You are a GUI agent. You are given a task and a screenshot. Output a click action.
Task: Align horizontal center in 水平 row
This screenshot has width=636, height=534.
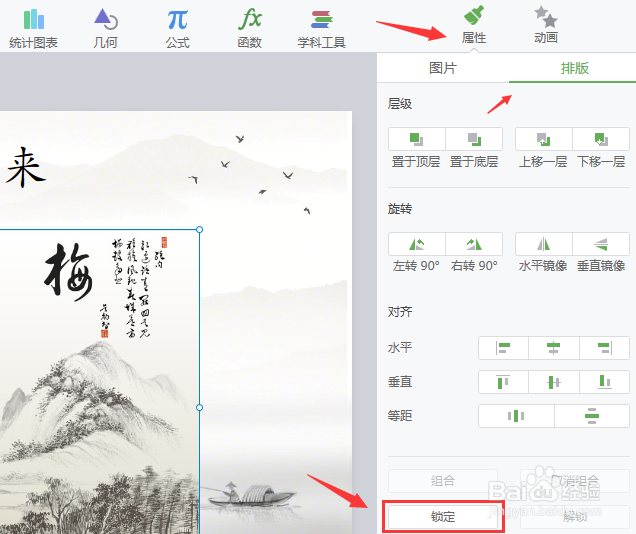554,348
